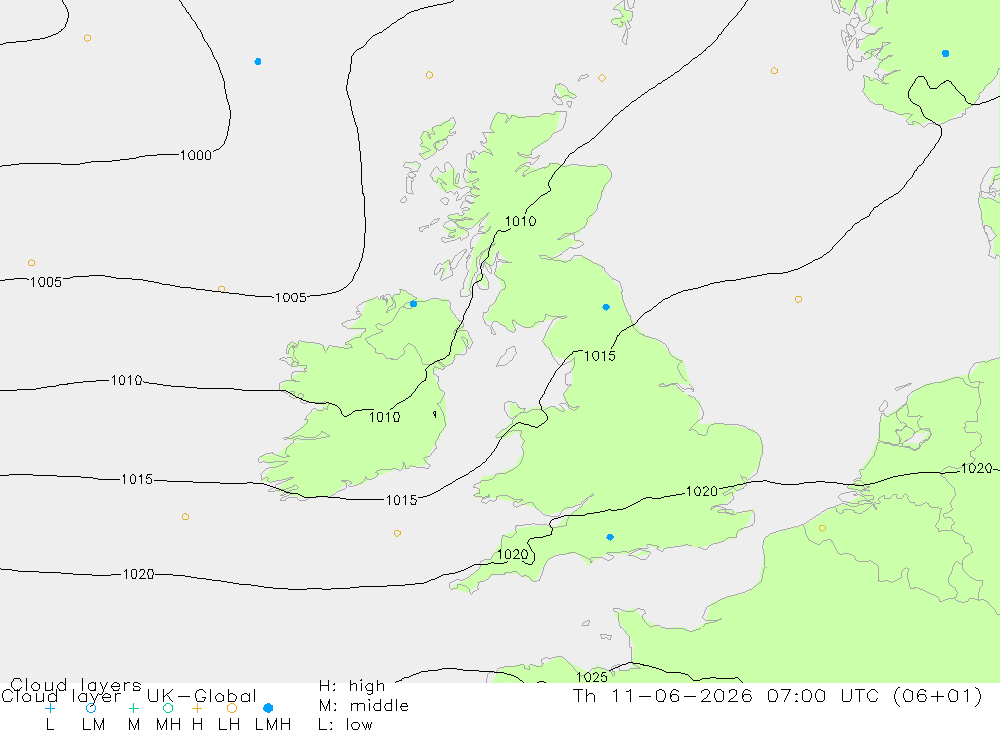Click the '1010' isobar label over Ireland
Image resolution: width=1000 pixels, height=733 pixels.
(385, 417)
